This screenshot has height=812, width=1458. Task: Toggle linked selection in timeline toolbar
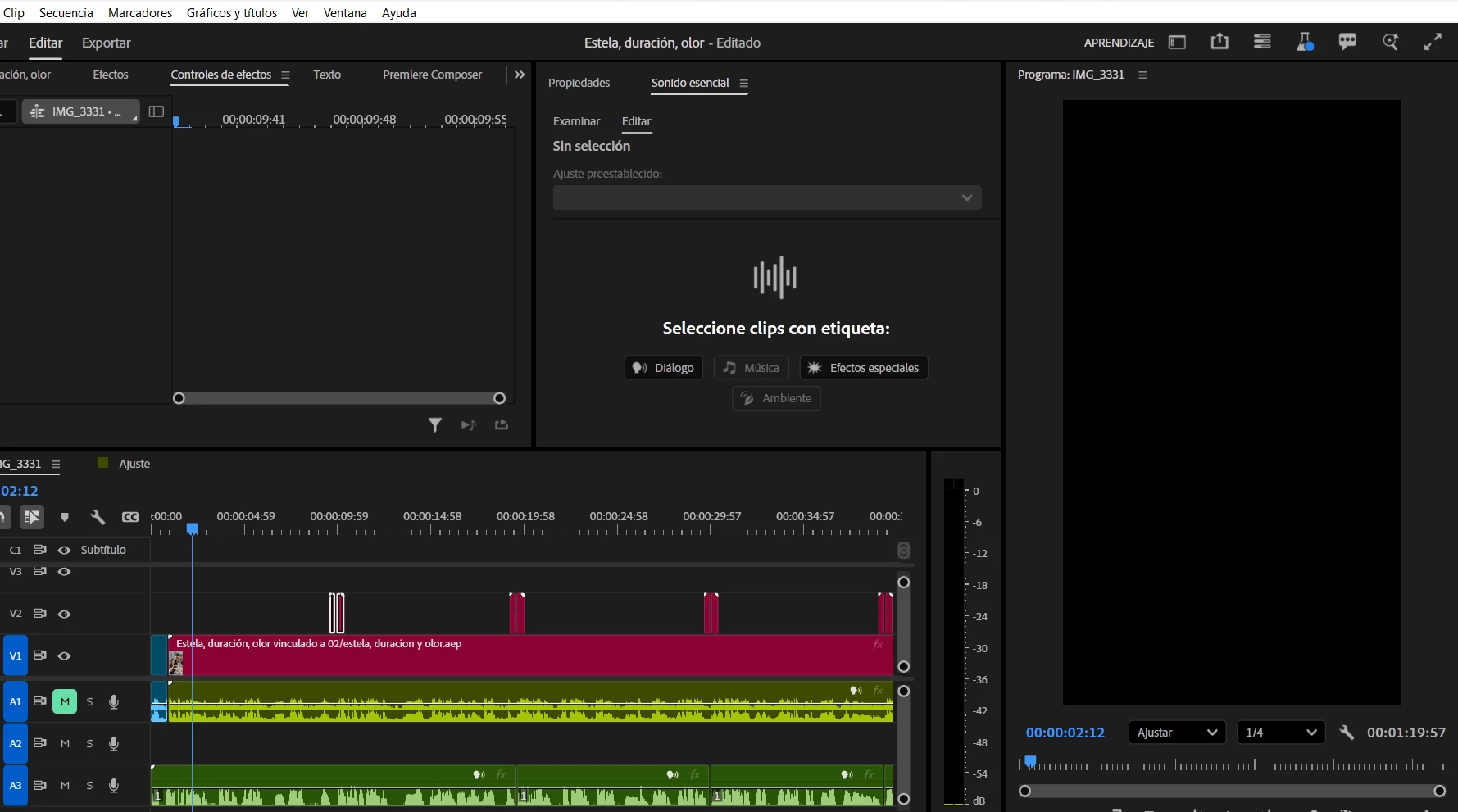(x=32, y=517)
